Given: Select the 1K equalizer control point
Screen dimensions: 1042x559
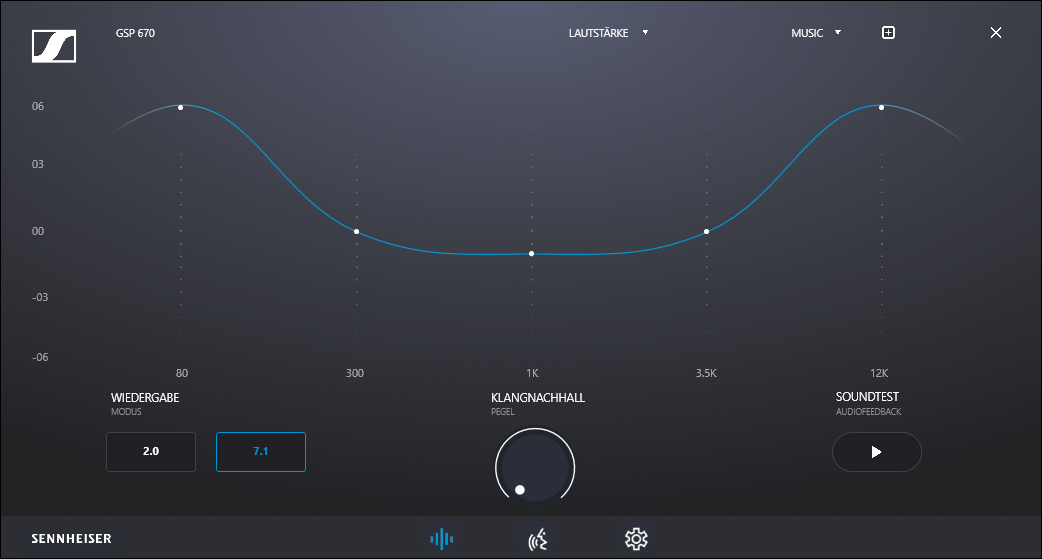Looking at the screenshot, I should pos(531,254).
